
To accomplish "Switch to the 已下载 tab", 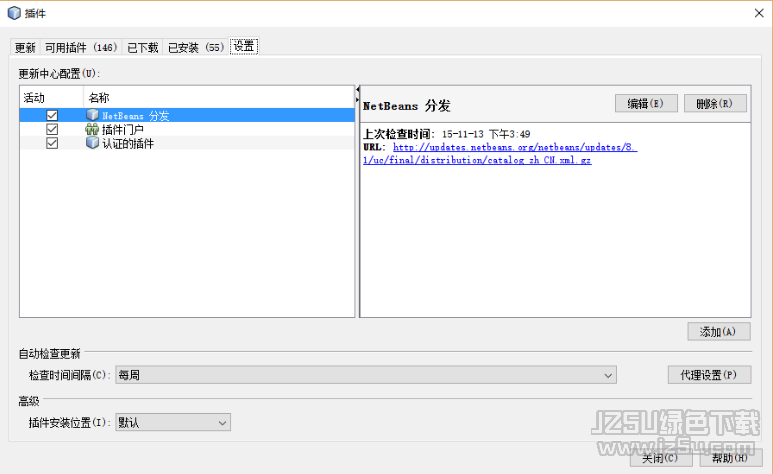I will point(142,47).
